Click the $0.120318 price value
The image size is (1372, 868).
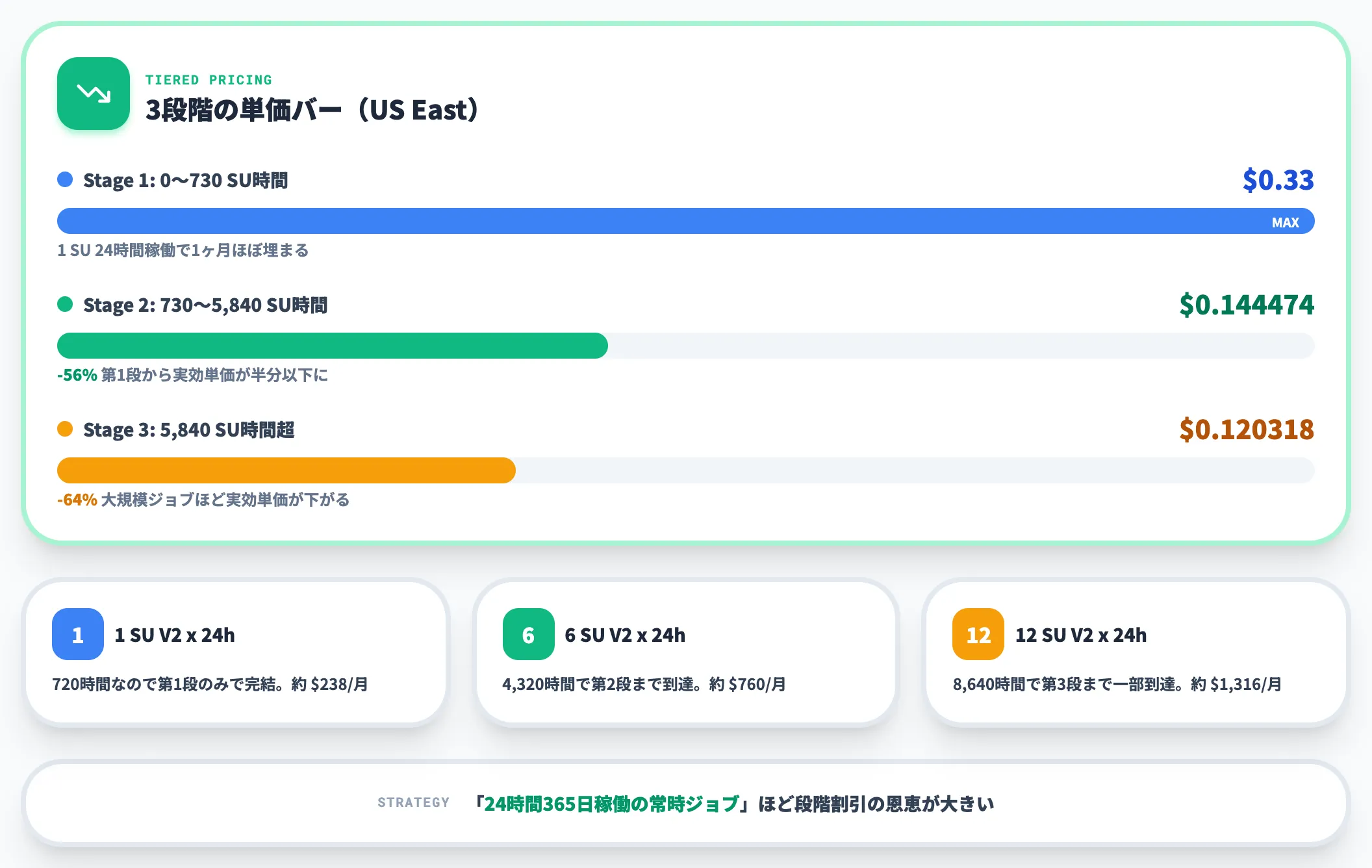click(1247, 429)
